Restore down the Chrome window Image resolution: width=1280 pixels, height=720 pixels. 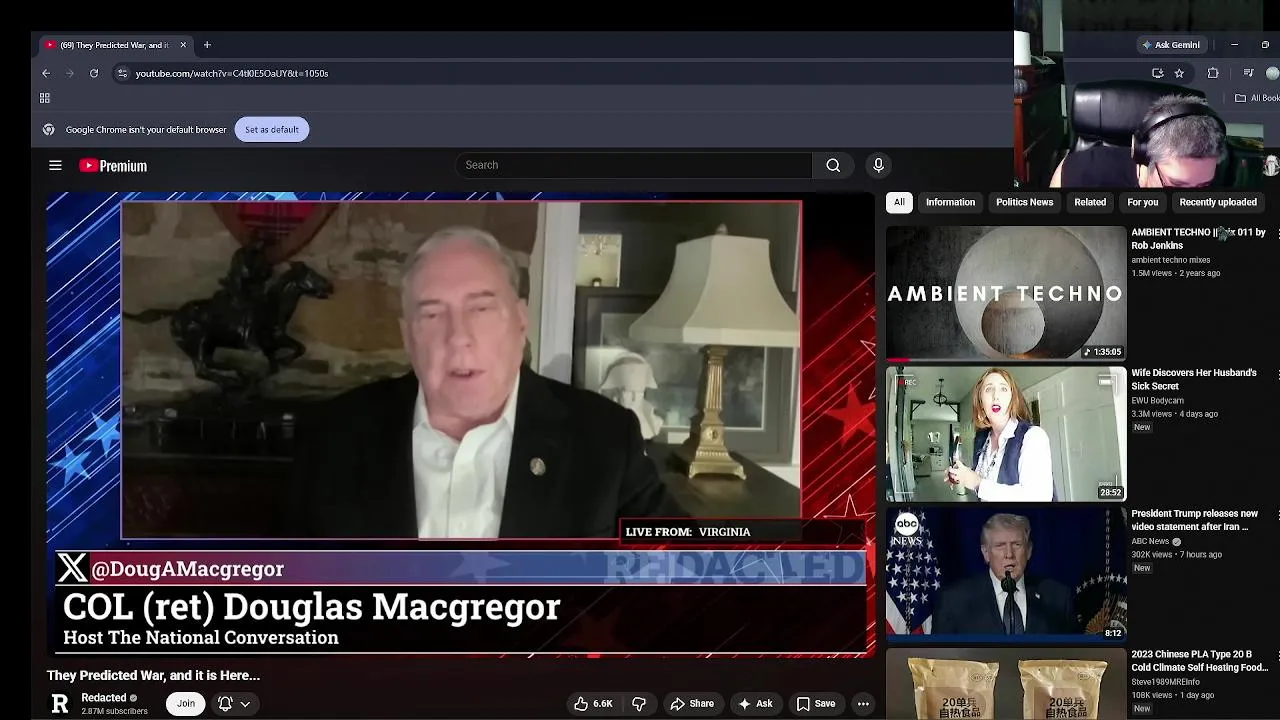1265,45
